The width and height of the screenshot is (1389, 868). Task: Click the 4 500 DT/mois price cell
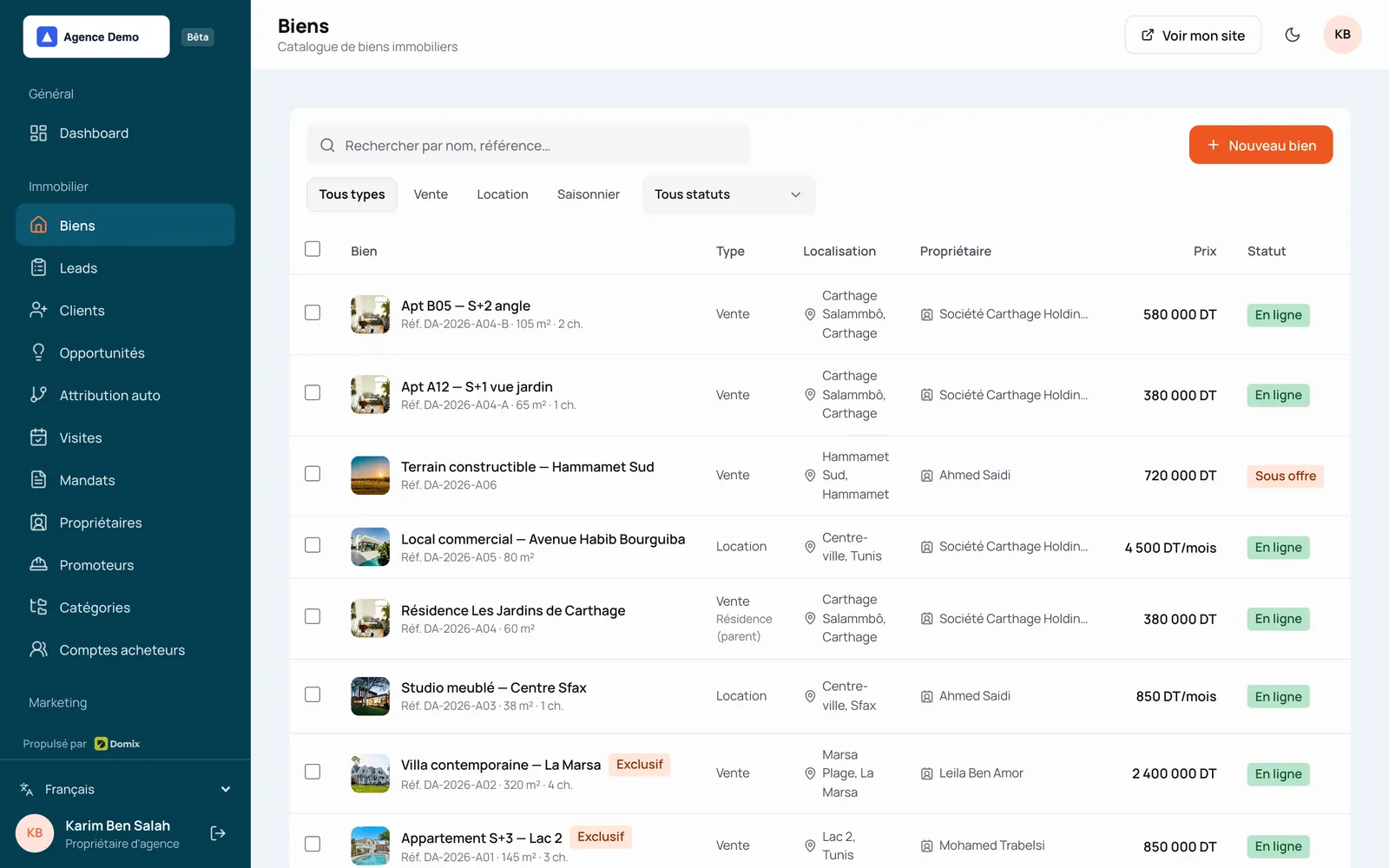1170,548
